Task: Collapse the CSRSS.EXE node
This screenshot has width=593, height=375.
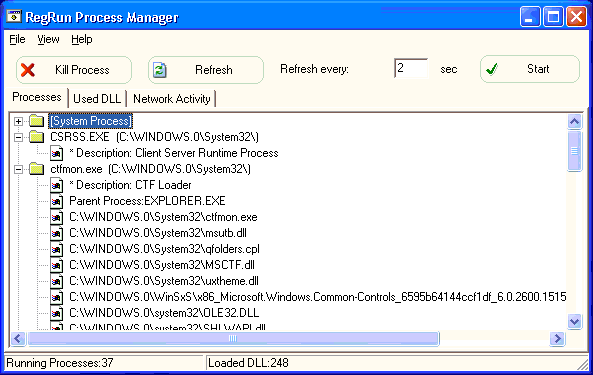Action: point(18,137)
